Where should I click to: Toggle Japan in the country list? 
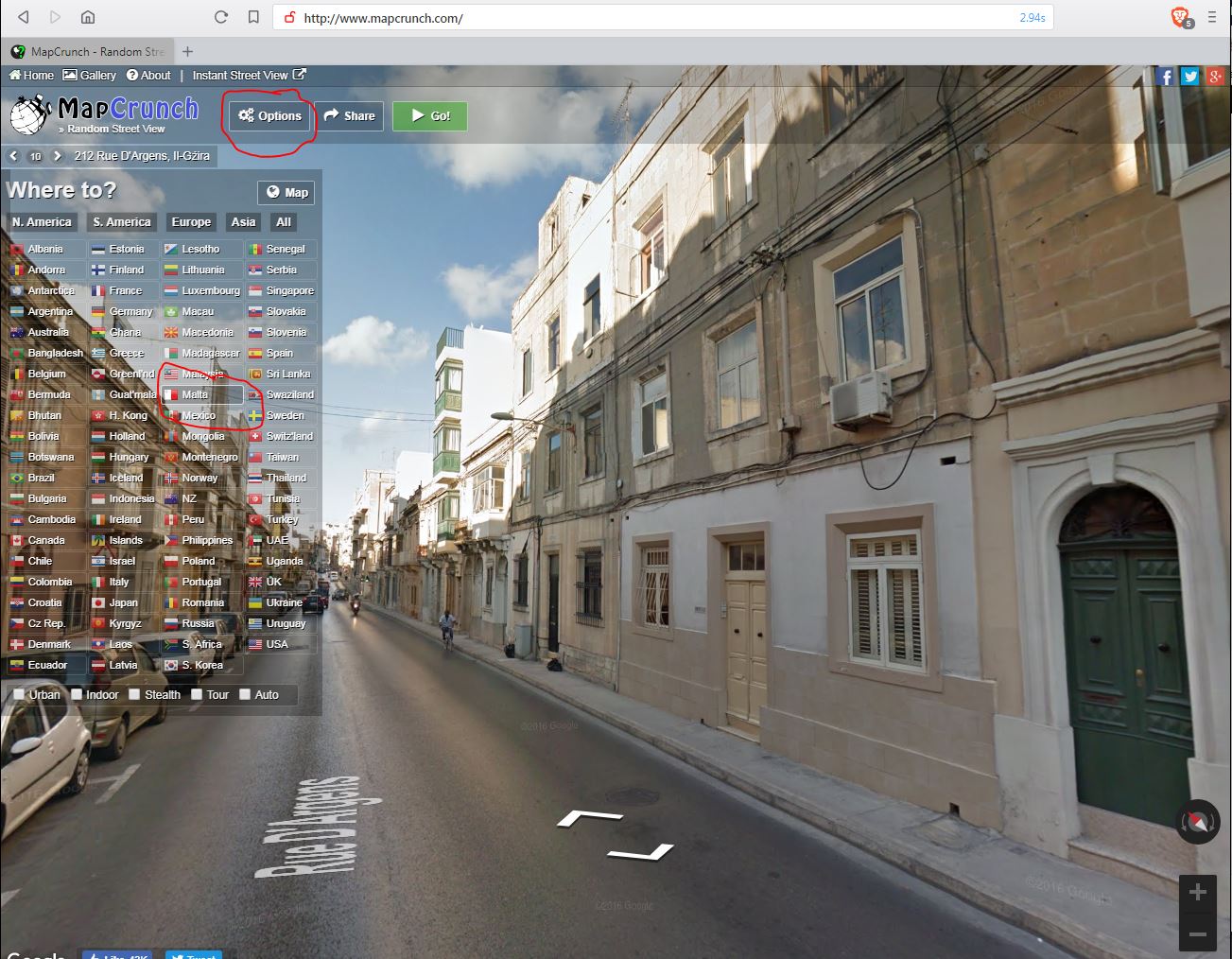[124, 602]
